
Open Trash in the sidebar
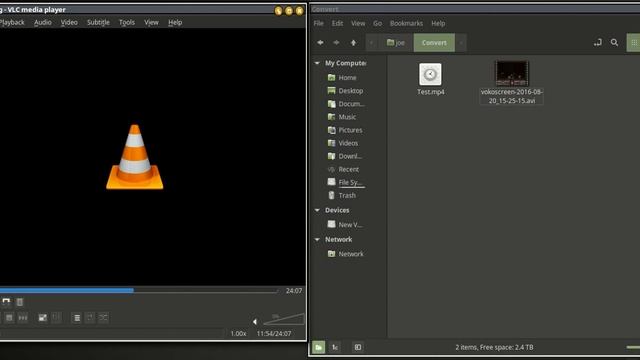pos(342,195)
